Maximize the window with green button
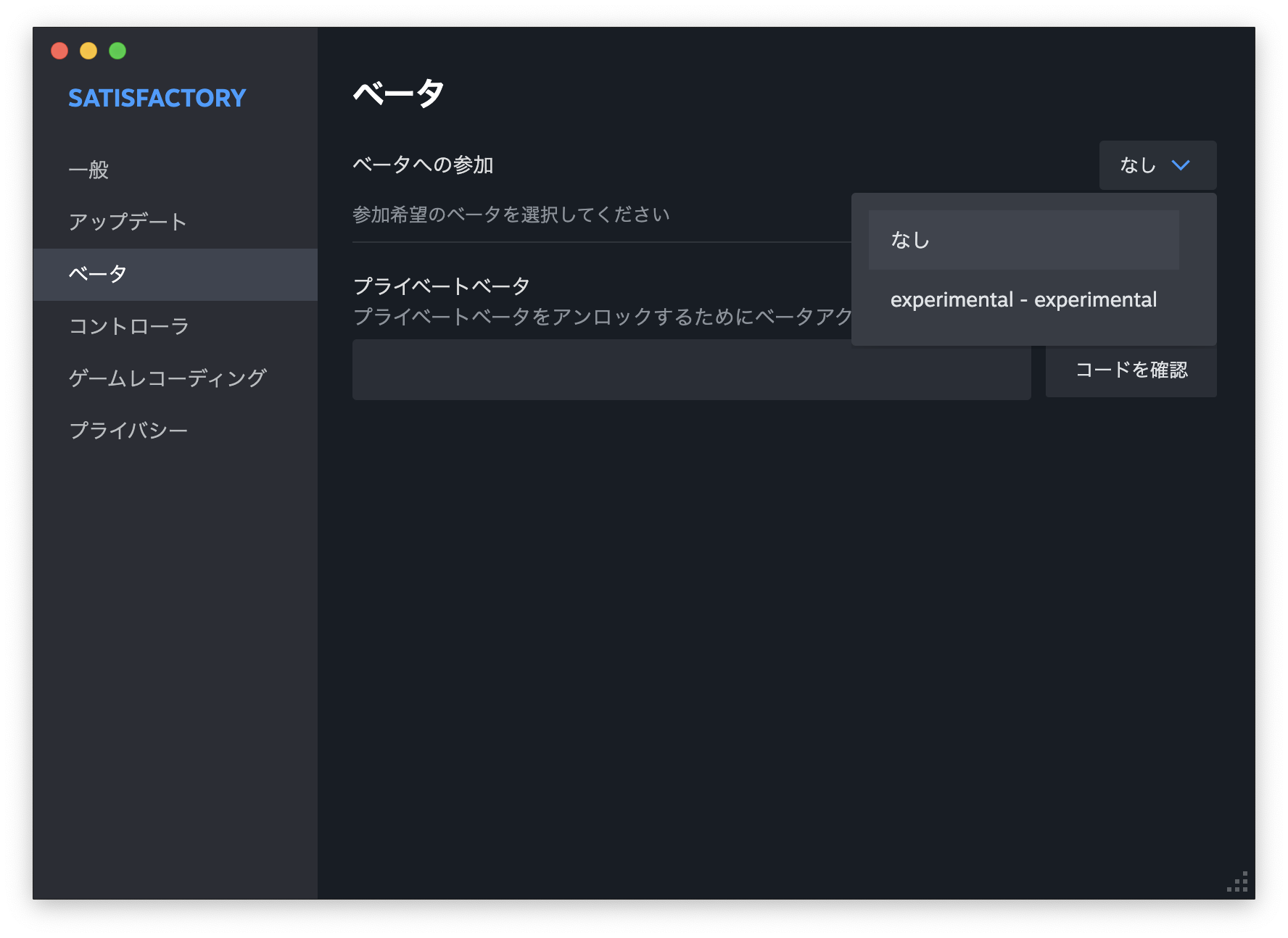 point(117,51)
